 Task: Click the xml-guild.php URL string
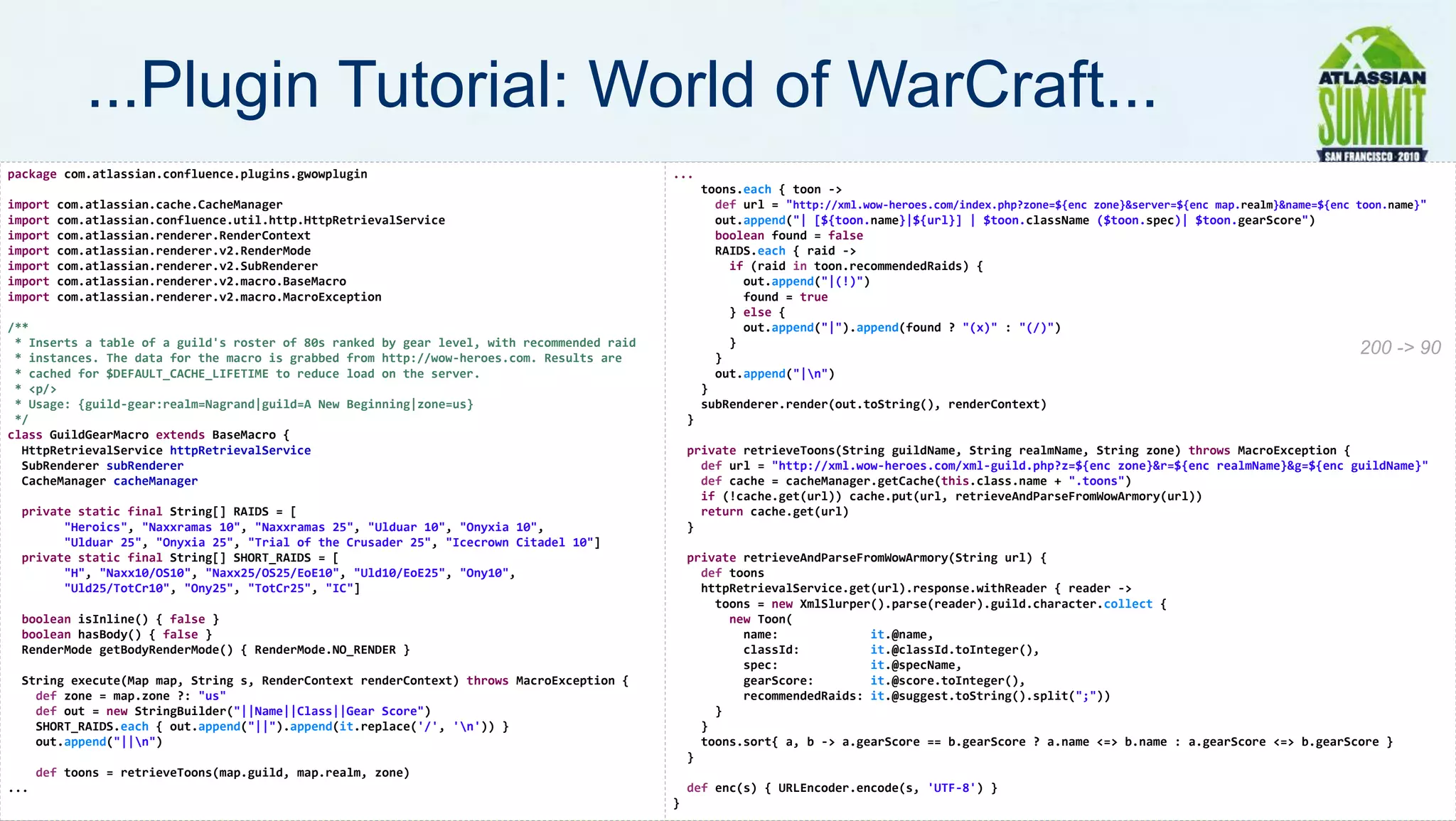coord(1099,466)
